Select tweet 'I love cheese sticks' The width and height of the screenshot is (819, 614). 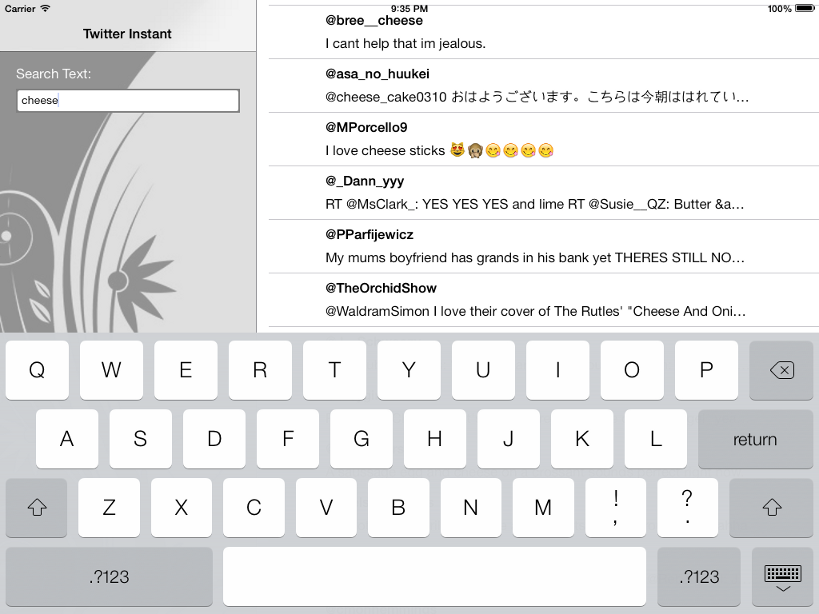pyautogui.click(x=439, y=150)
